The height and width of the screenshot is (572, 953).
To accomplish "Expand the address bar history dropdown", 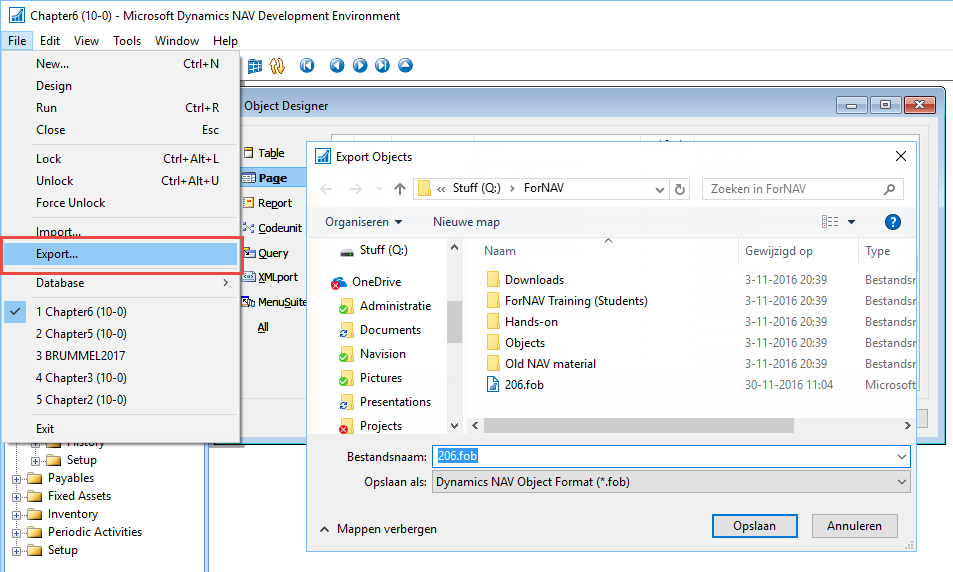I will point(659,190).
